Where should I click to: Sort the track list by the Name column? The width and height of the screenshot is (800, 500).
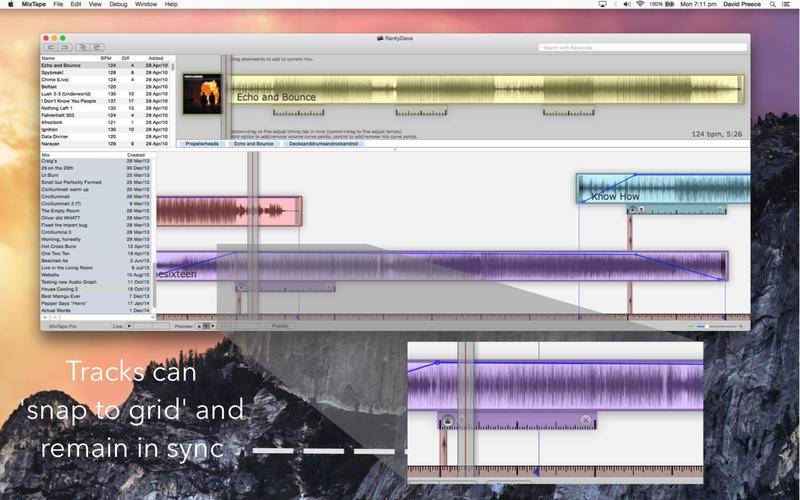click(48, 58)
